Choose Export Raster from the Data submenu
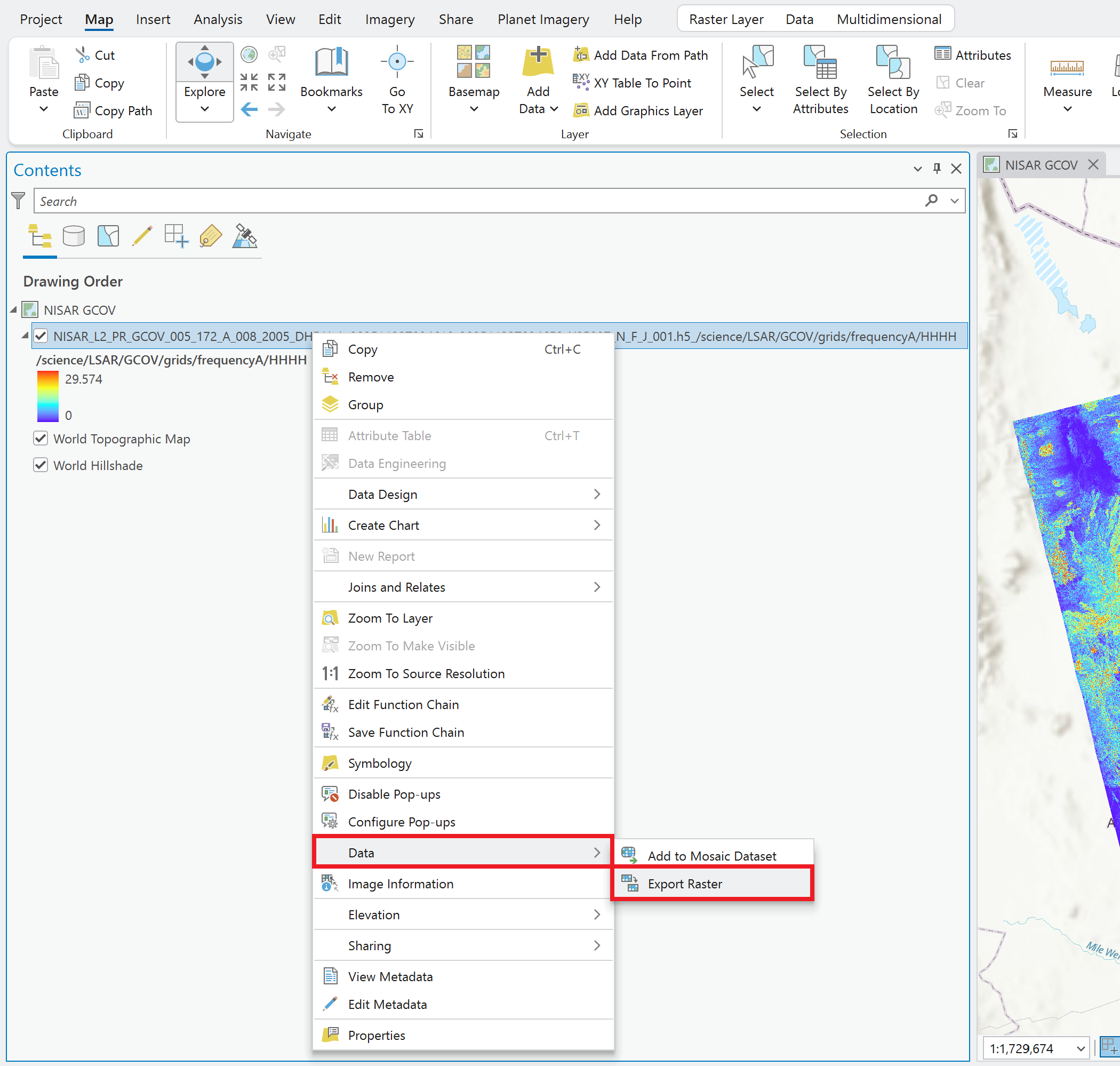Viewport: 1120px width, 1066px height. coord(685,884)
